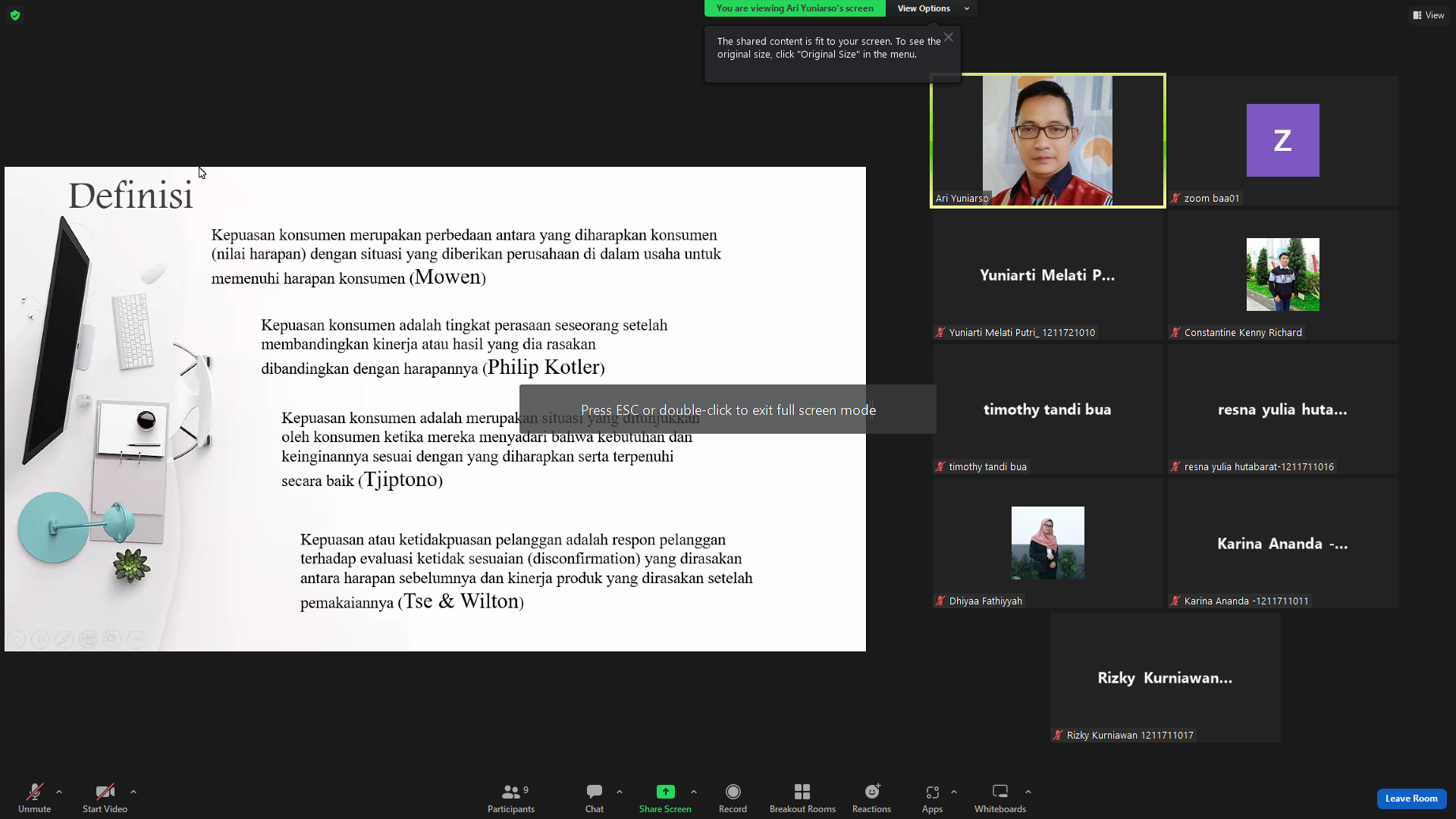The image size is (1456, 819).
Task: Select Ari Yuniarso's video tile
Action: 1048,140
